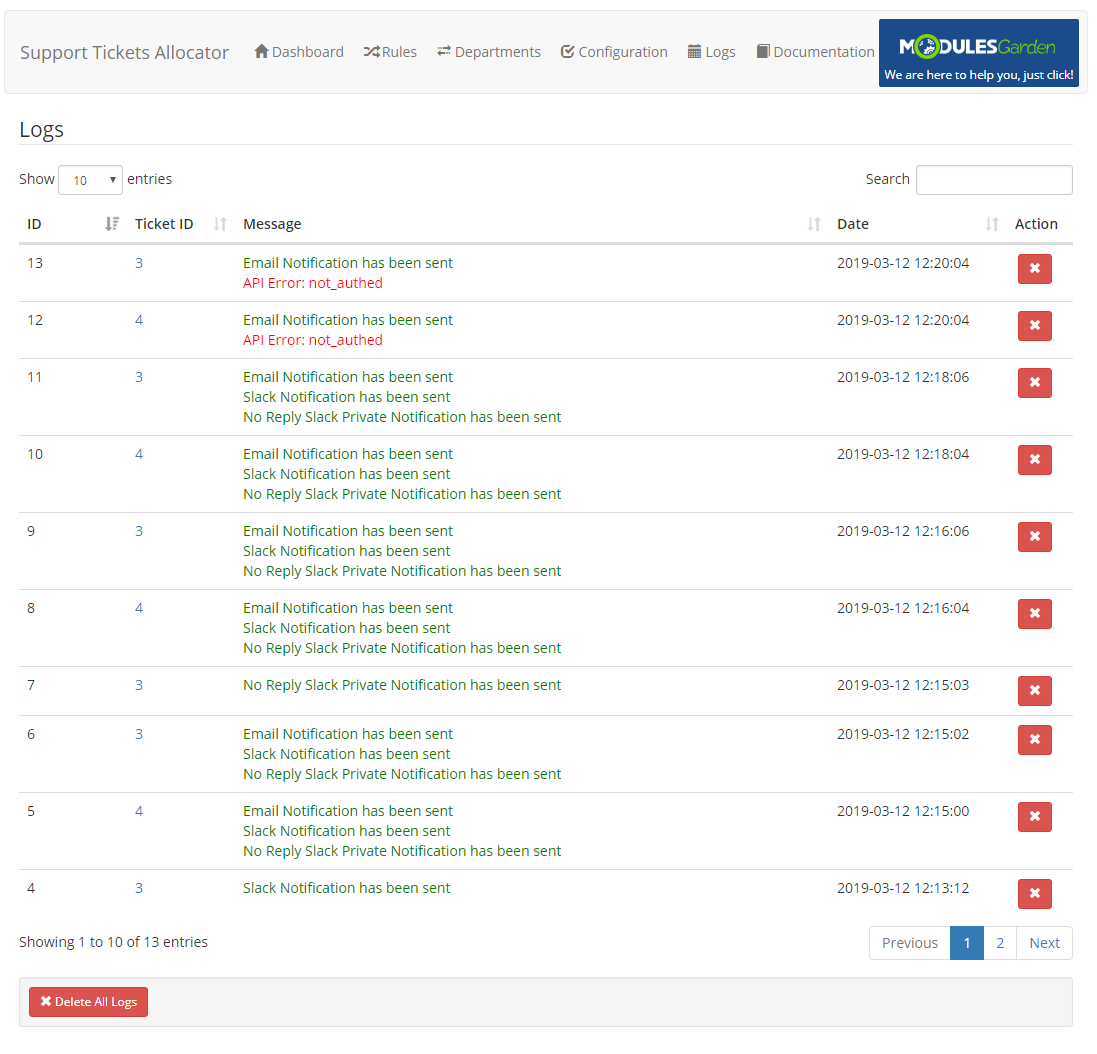This screenshot has height=1054, width=1097.
Task: Click date 2019-03-12 12:18:06
Action: [903, 377]
